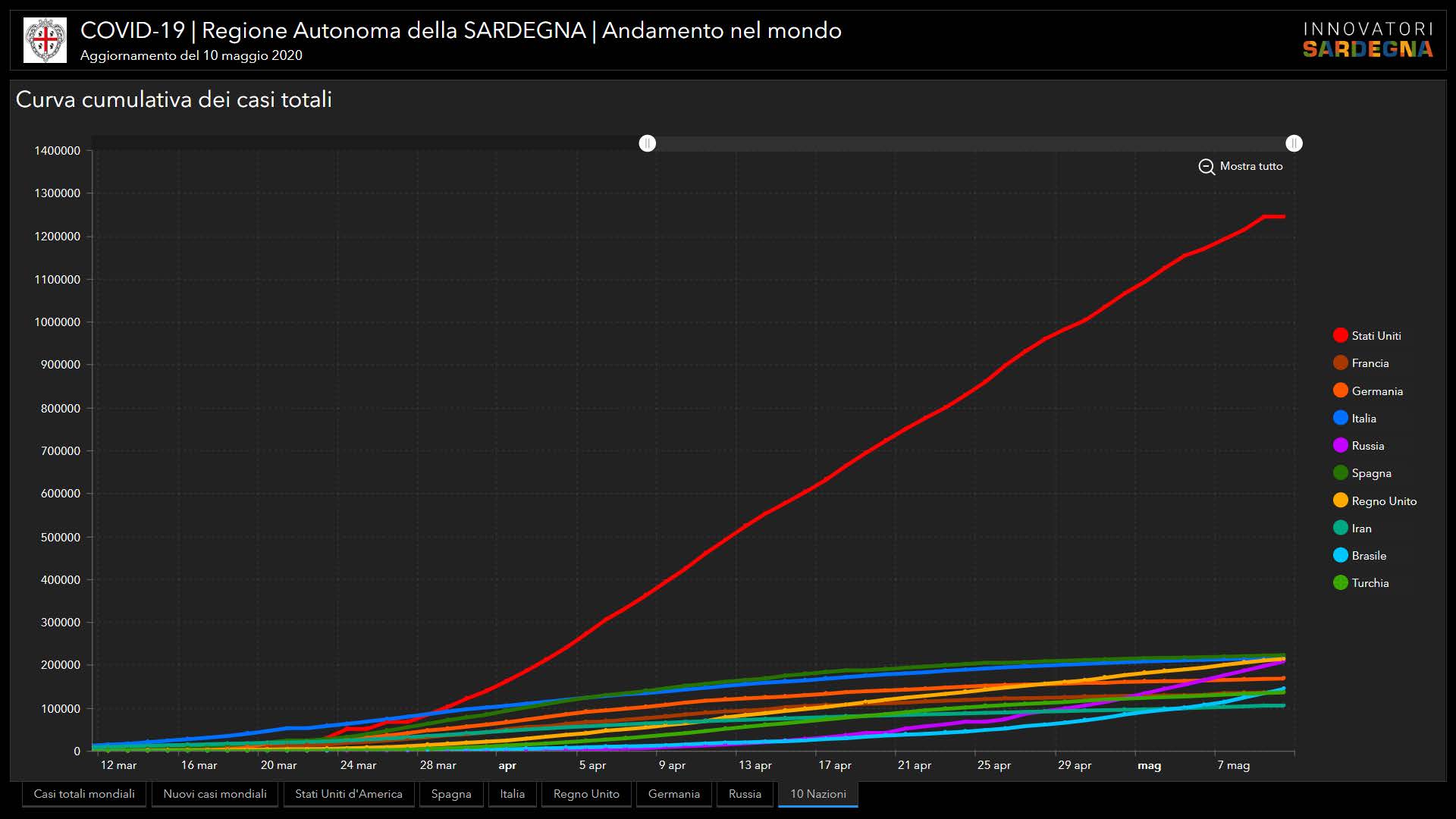Viewport: 1456px width, 819px height.
Task: Toggle the Russia purple legend marker
Action: (x=1340, y=445)
